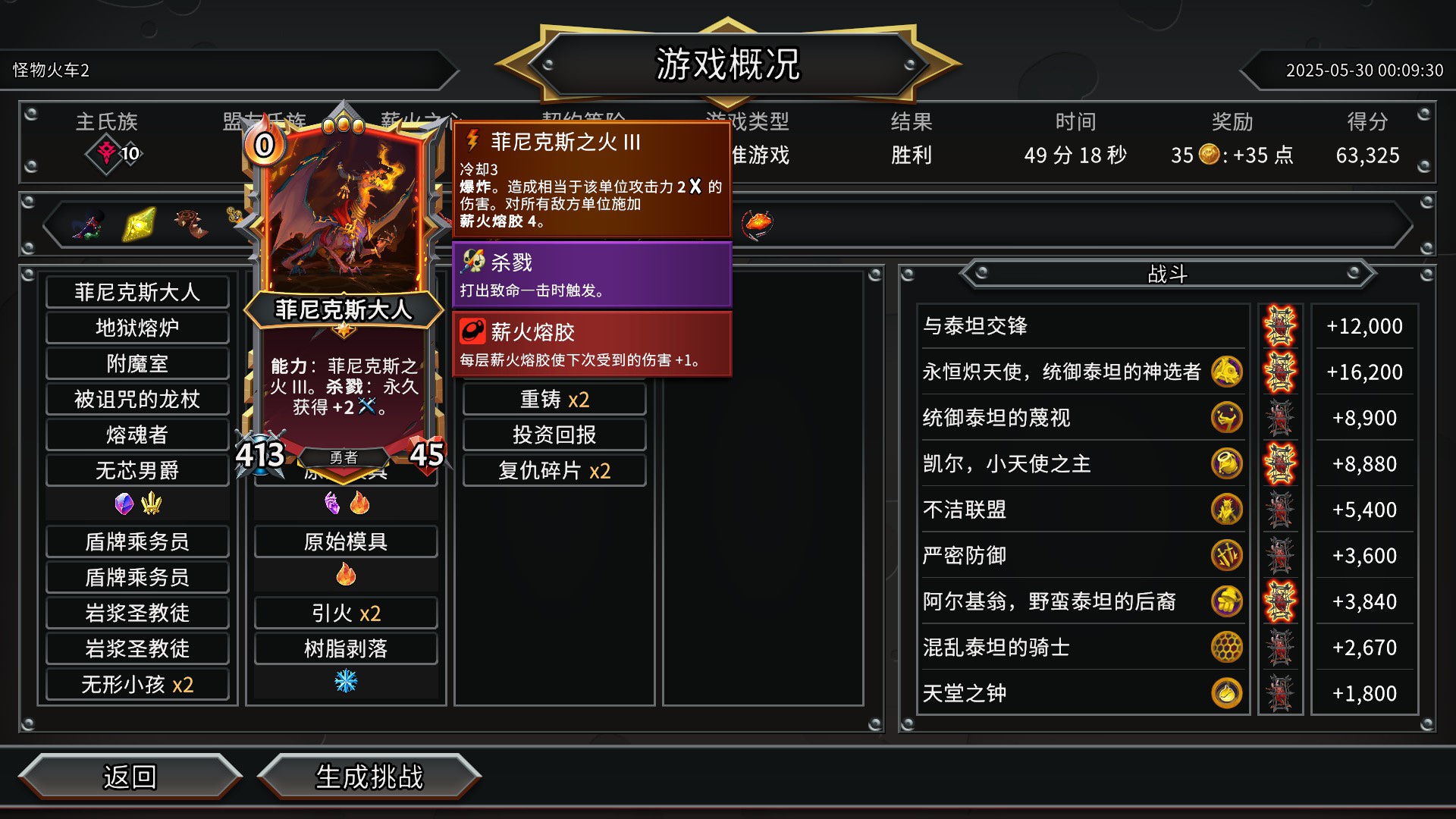This screenshot has height=819, width=1456.
Task: Click the main clan emblem with level 10
Action: point(114,154)
